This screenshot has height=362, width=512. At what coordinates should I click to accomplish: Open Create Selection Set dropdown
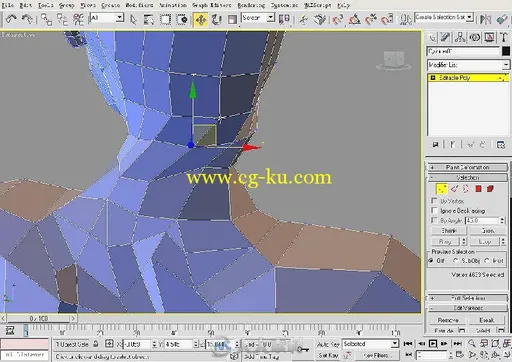(x=444, y=17)
